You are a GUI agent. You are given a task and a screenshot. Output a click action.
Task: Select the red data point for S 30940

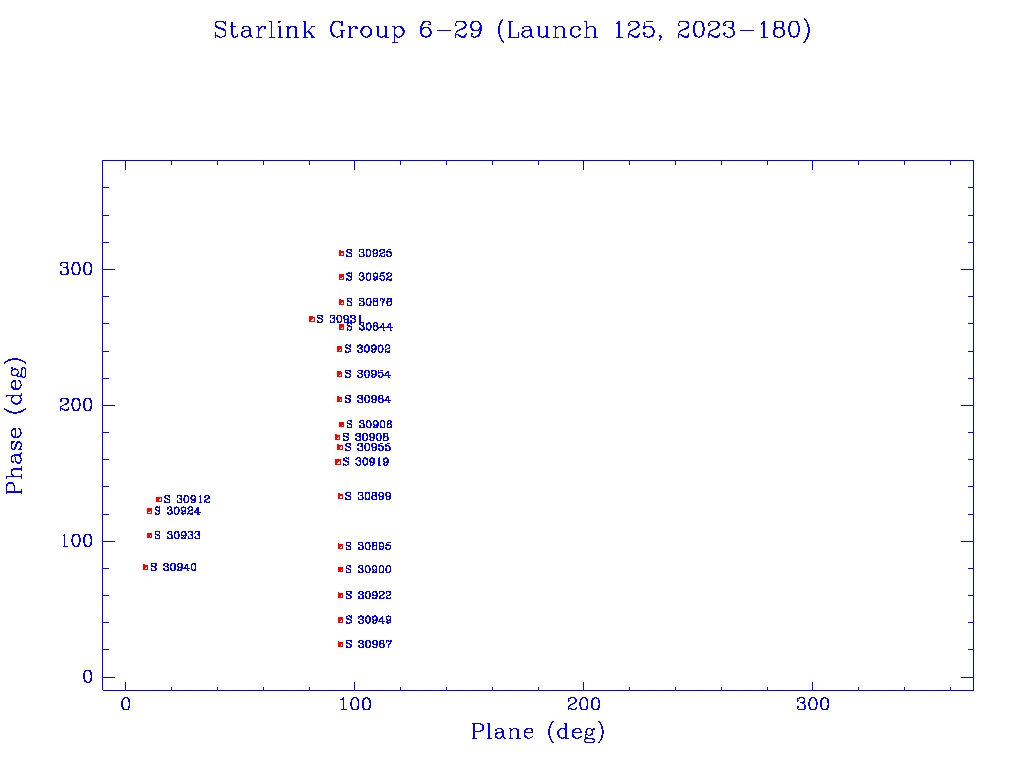coord(146,568)
